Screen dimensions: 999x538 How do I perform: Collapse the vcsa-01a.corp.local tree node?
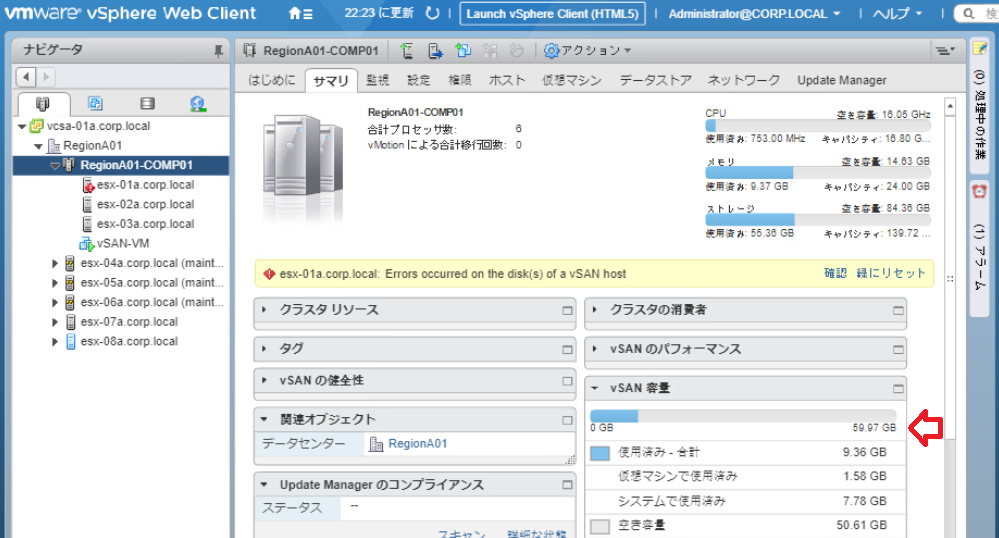(22, 126)
